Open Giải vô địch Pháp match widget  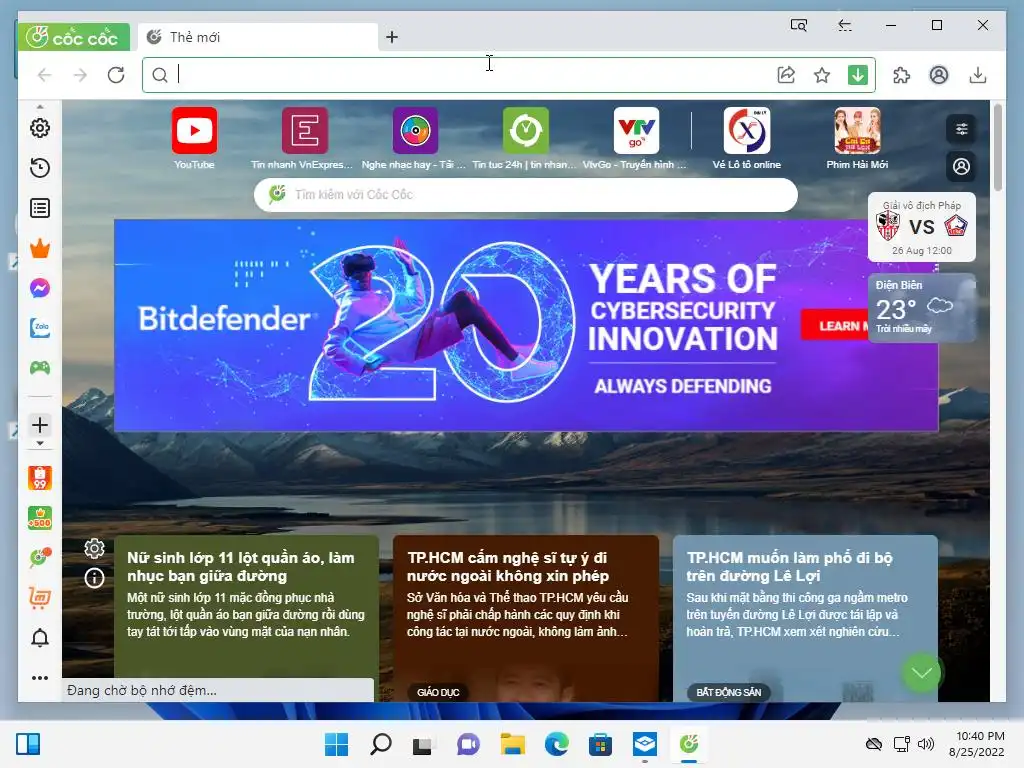(x=921, y=227)
